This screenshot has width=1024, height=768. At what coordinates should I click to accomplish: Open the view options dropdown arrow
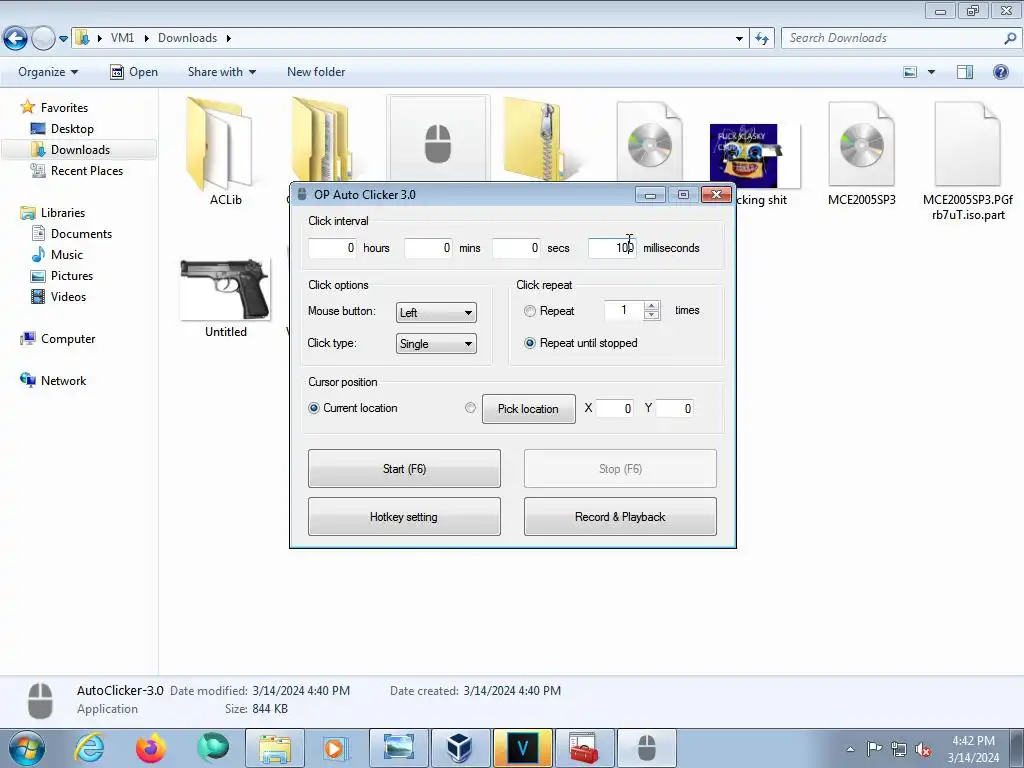(931, 72)
